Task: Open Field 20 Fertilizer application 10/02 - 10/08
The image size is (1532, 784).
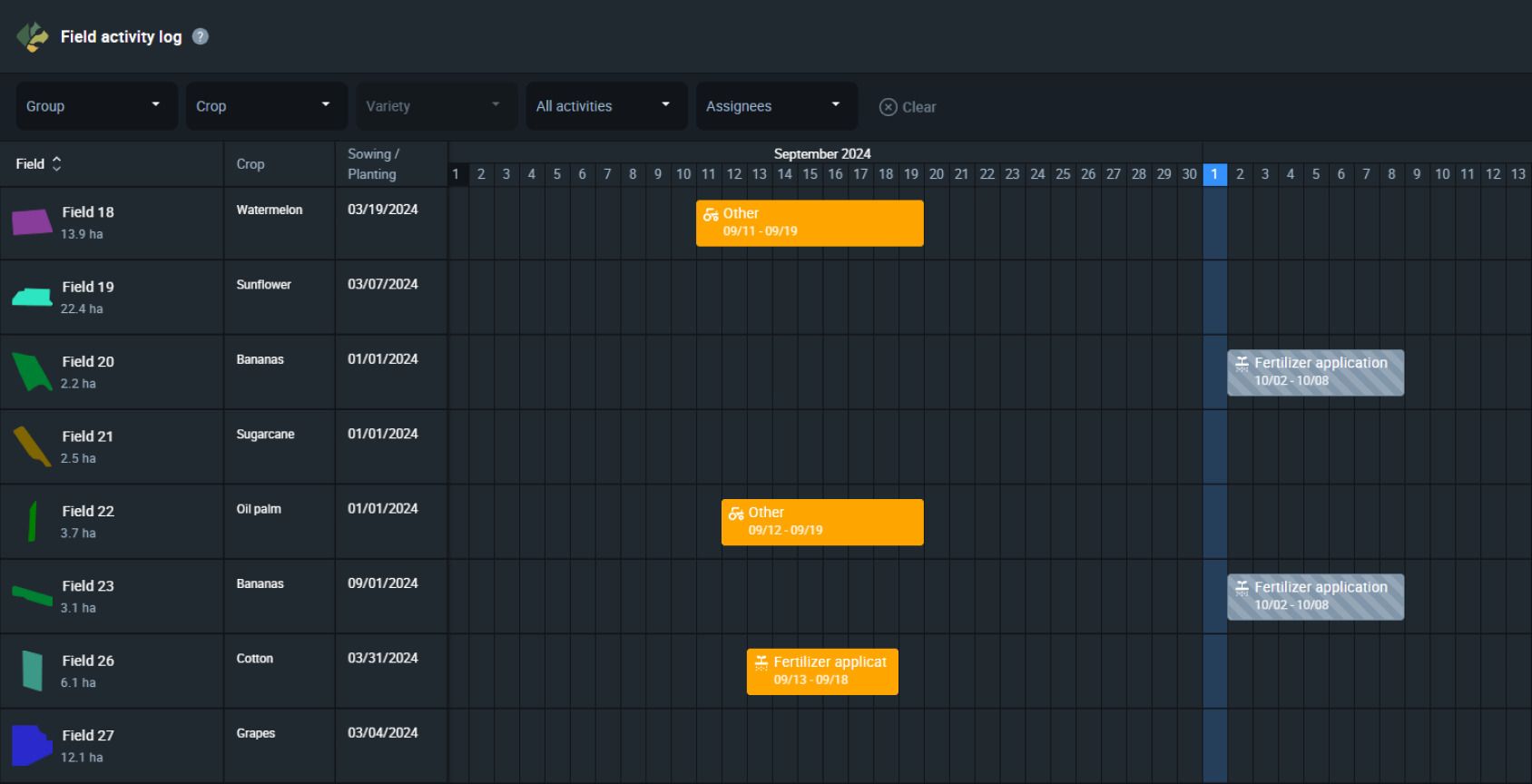Action: pos(1315,373)
